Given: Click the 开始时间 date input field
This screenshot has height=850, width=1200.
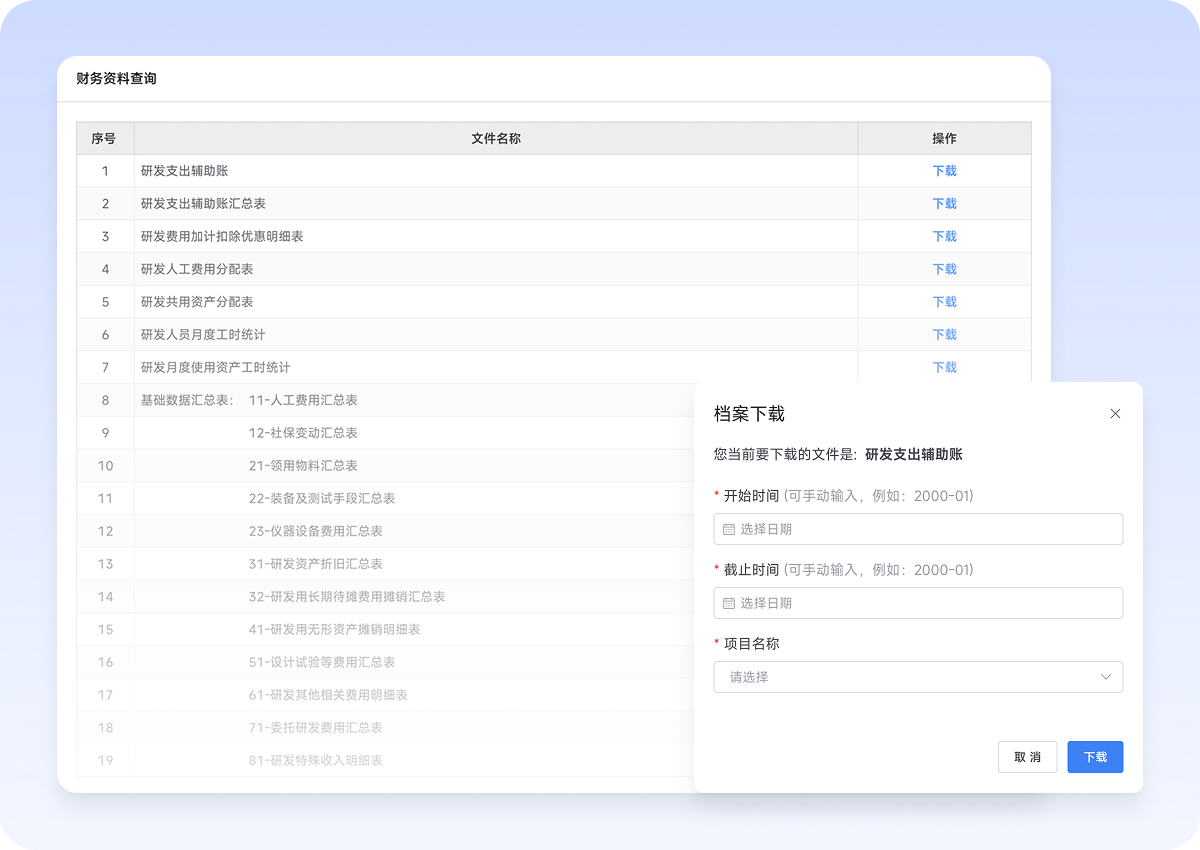Looking at the screenshot, I should click(x=920, y=529).
